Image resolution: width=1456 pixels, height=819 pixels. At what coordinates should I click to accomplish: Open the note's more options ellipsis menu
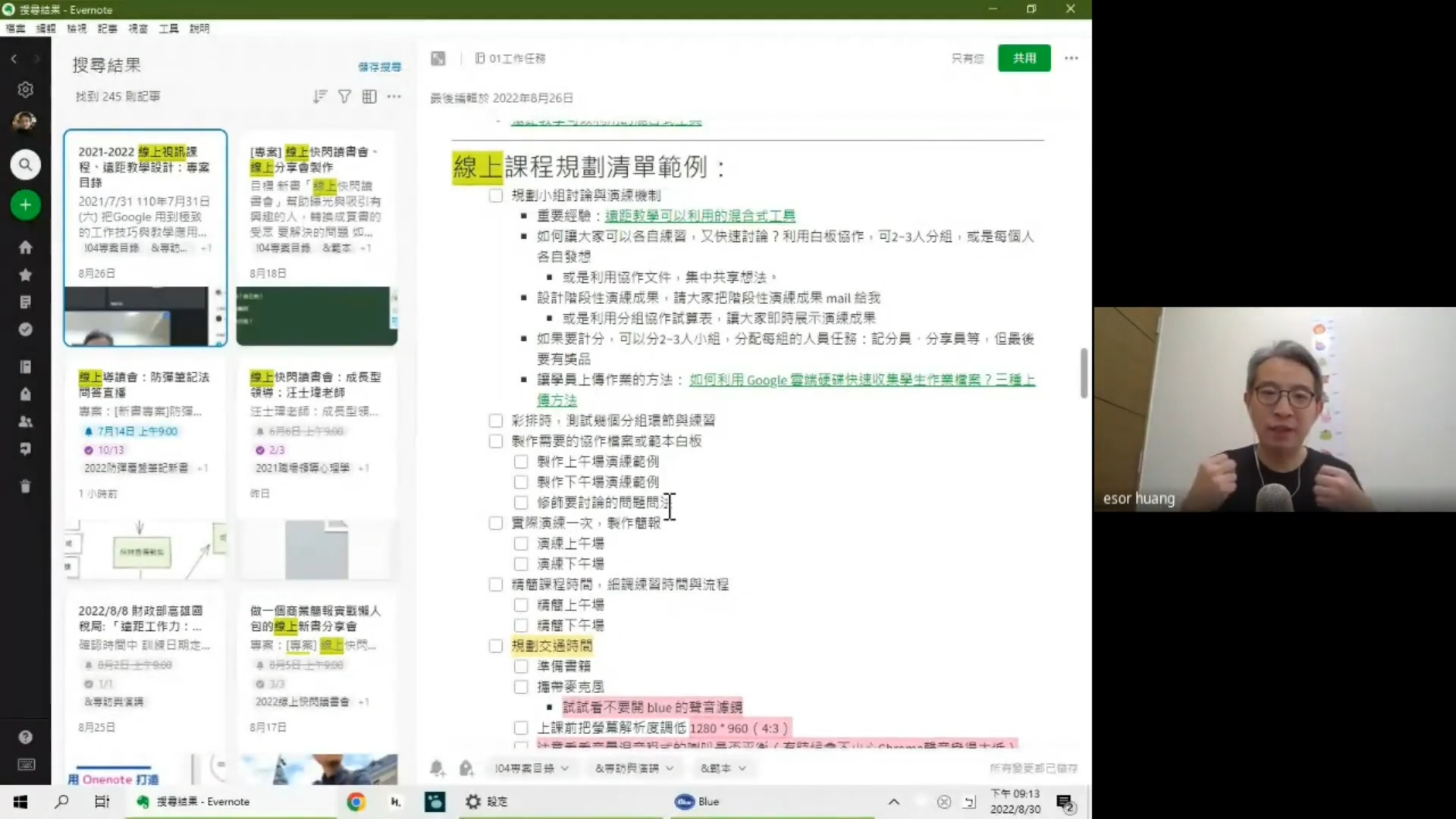click(x=1071, y=58)
